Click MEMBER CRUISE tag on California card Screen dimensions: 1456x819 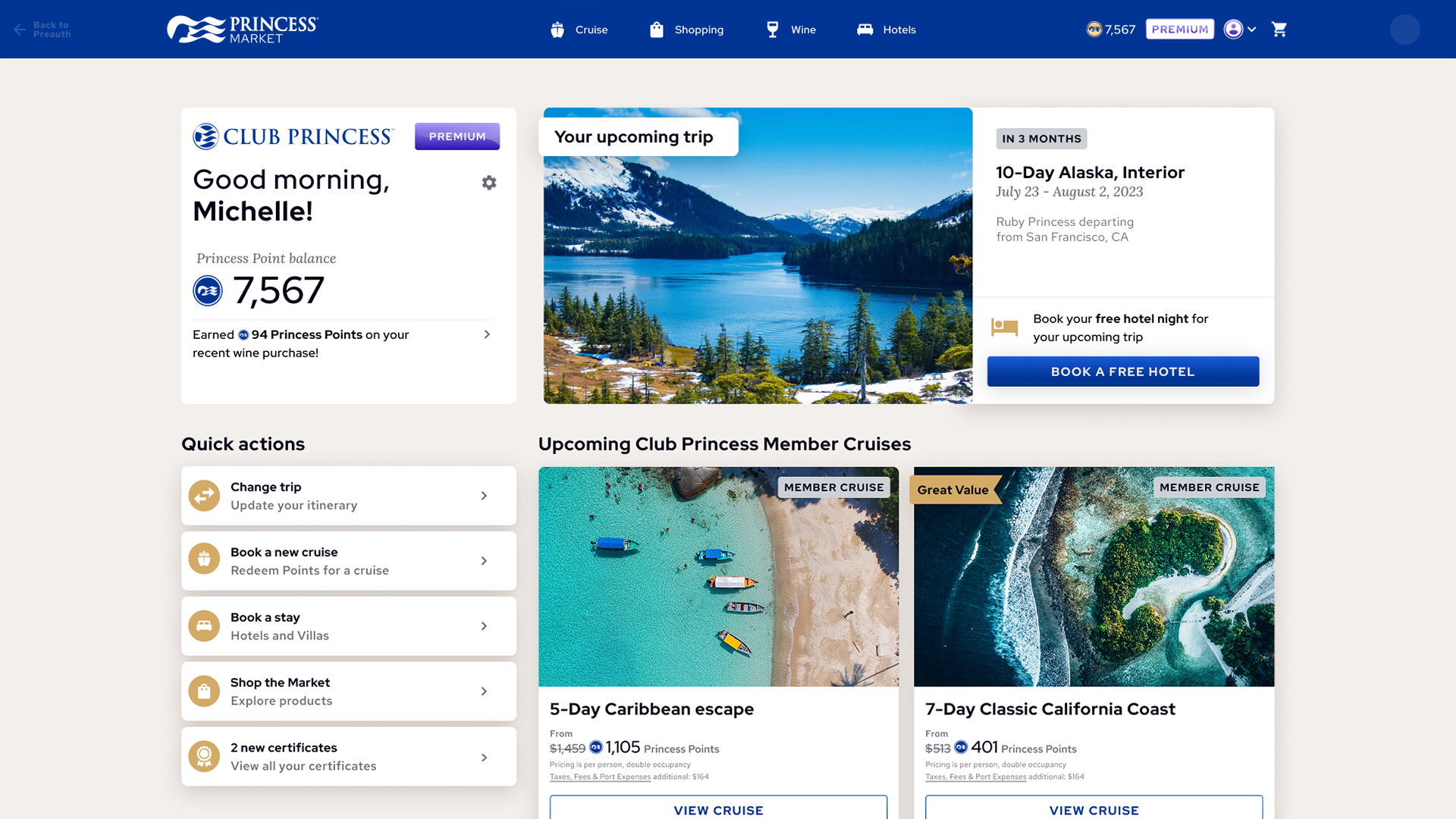pos(1210,488)
